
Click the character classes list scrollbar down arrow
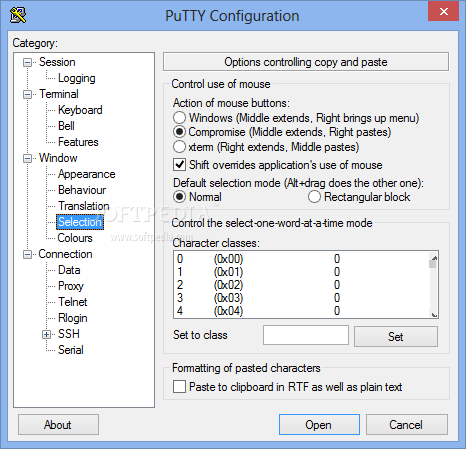click(434, 314)
